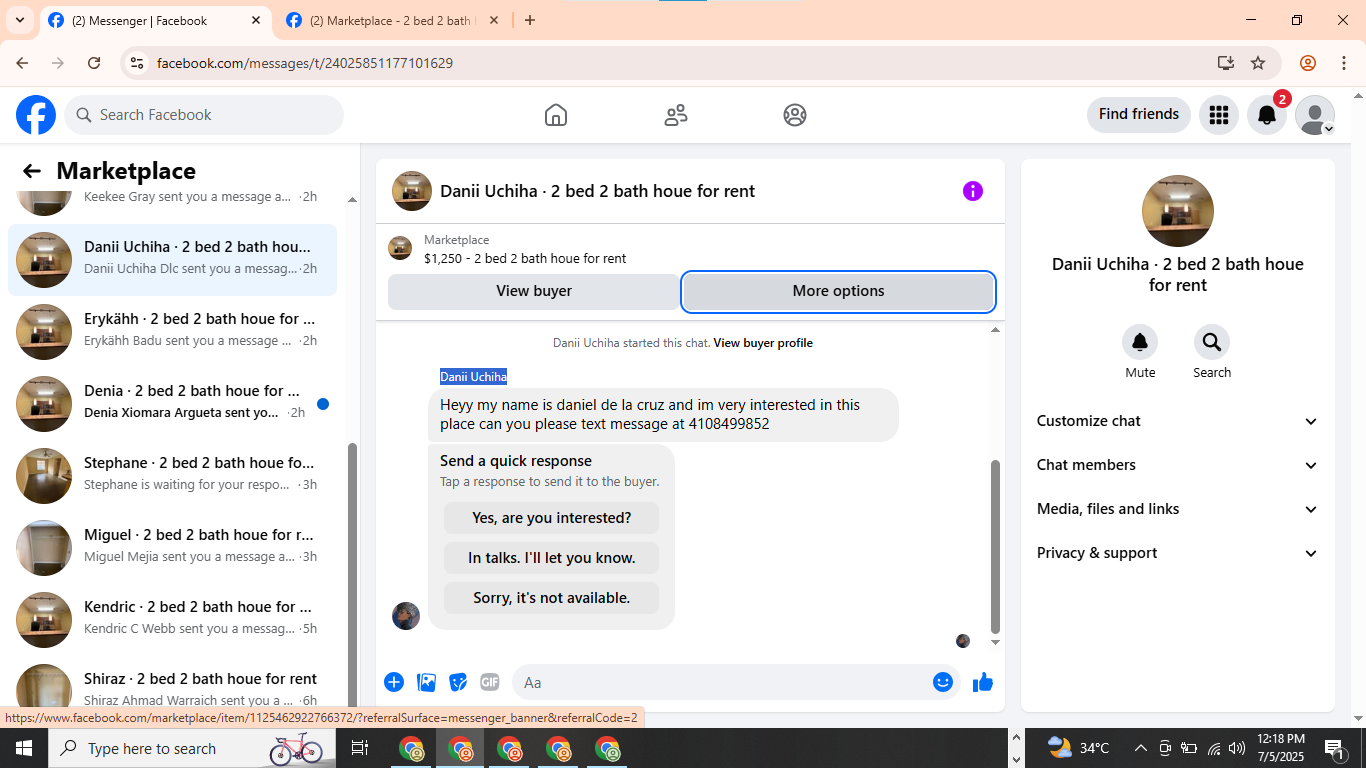Open Chrome three-dot menu
Screen dimensions: 1366x768
click(x=1344, y=63)
